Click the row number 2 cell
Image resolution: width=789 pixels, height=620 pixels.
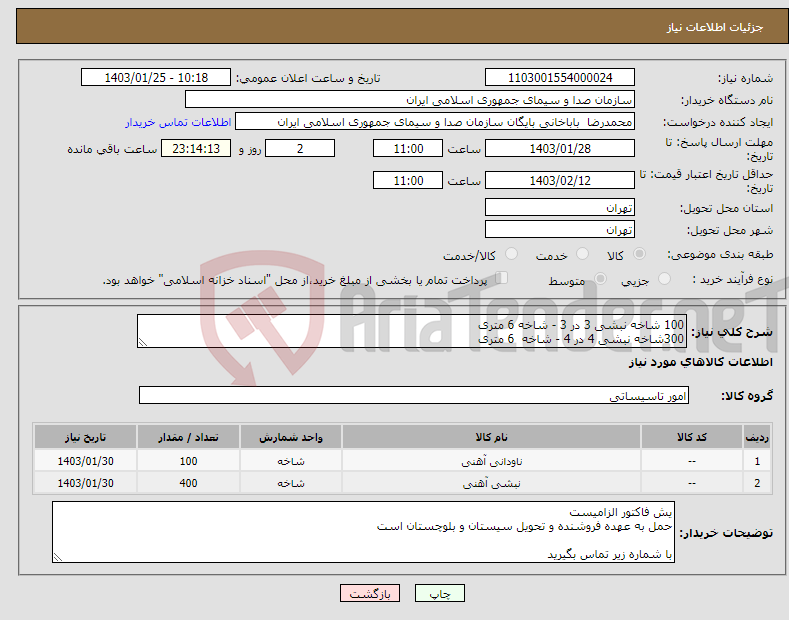pos(757,483)
